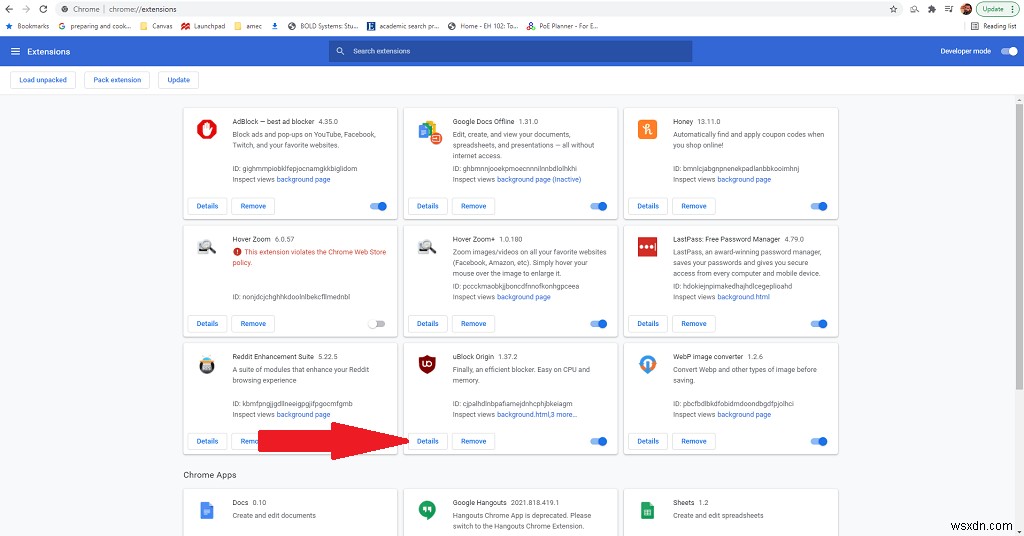Open the BOLD Systems bookmark
This screenshot has width=1024, height=536.
coord(323,26)
